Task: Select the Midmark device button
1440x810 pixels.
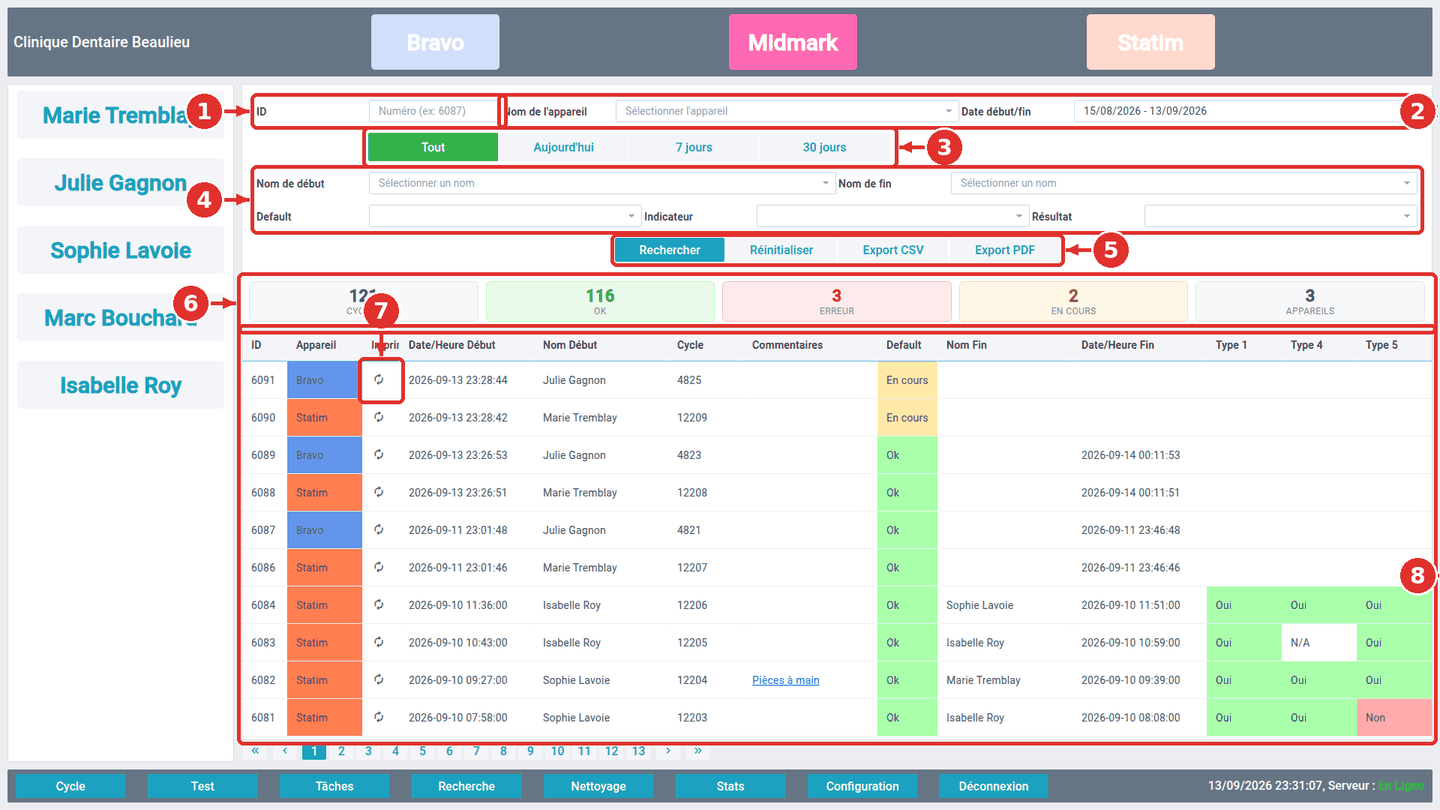Action: [x=793, y=42]
